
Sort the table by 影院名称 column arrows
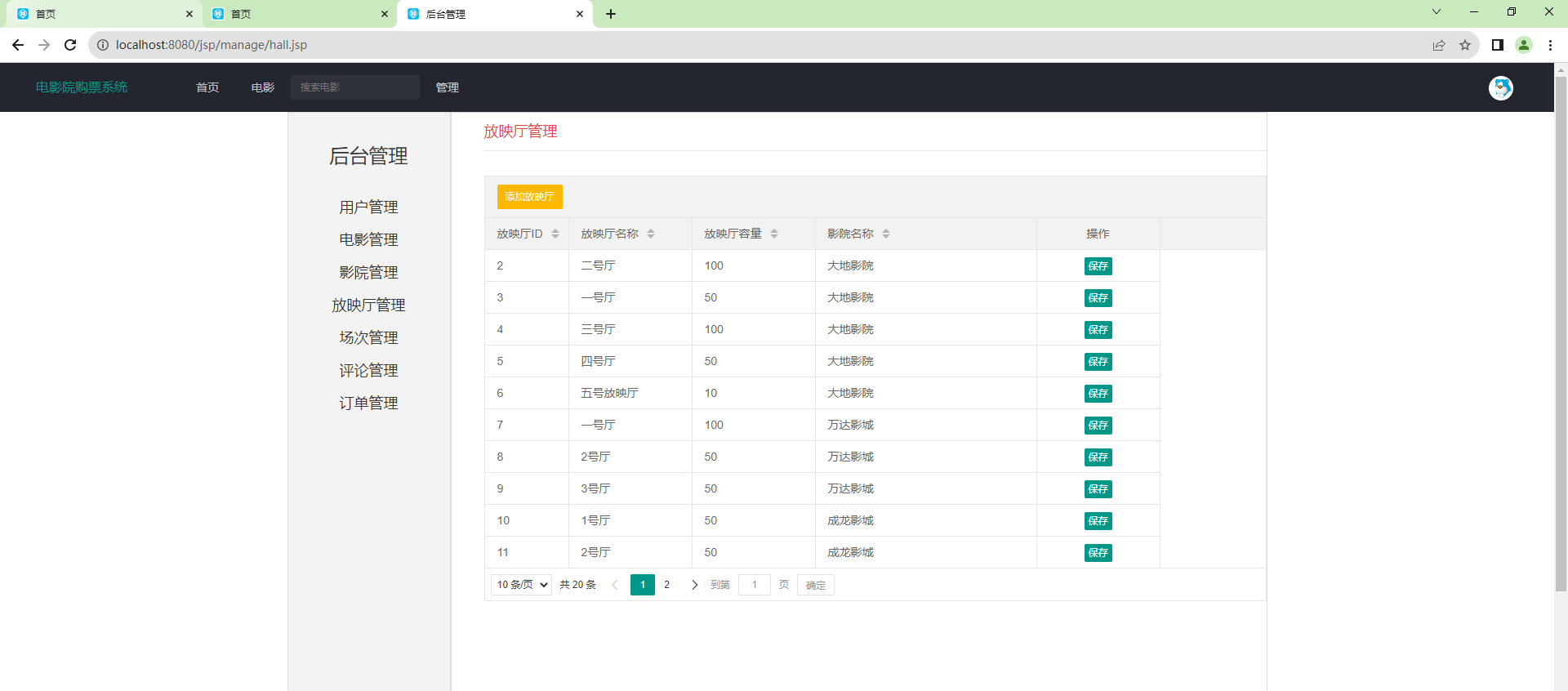click(x=886, y=234)
